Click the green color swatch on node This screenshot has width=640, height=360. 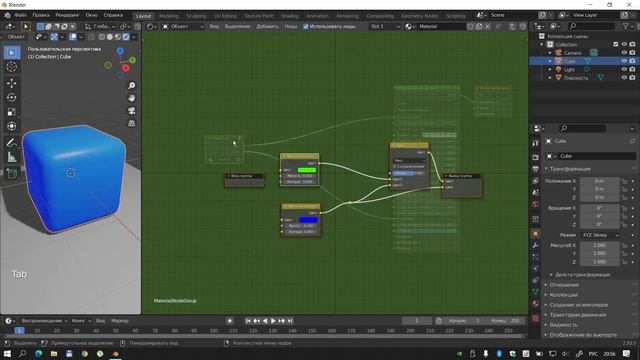pos(307,170)
